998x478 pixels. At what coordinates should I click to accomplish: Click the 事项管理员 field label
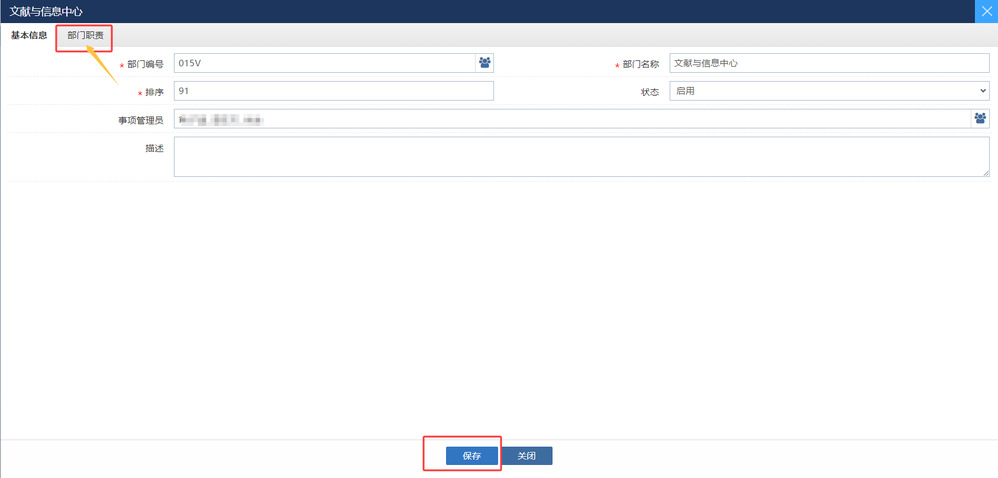(x=140, y=120)
